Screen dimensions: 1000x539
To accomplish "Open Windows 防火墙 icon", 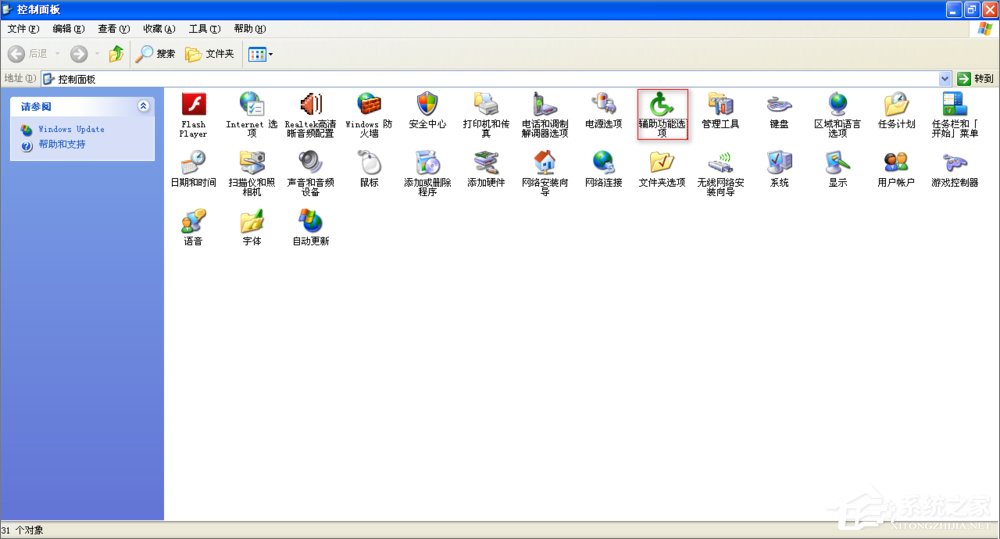I will (x=369, y=105).
